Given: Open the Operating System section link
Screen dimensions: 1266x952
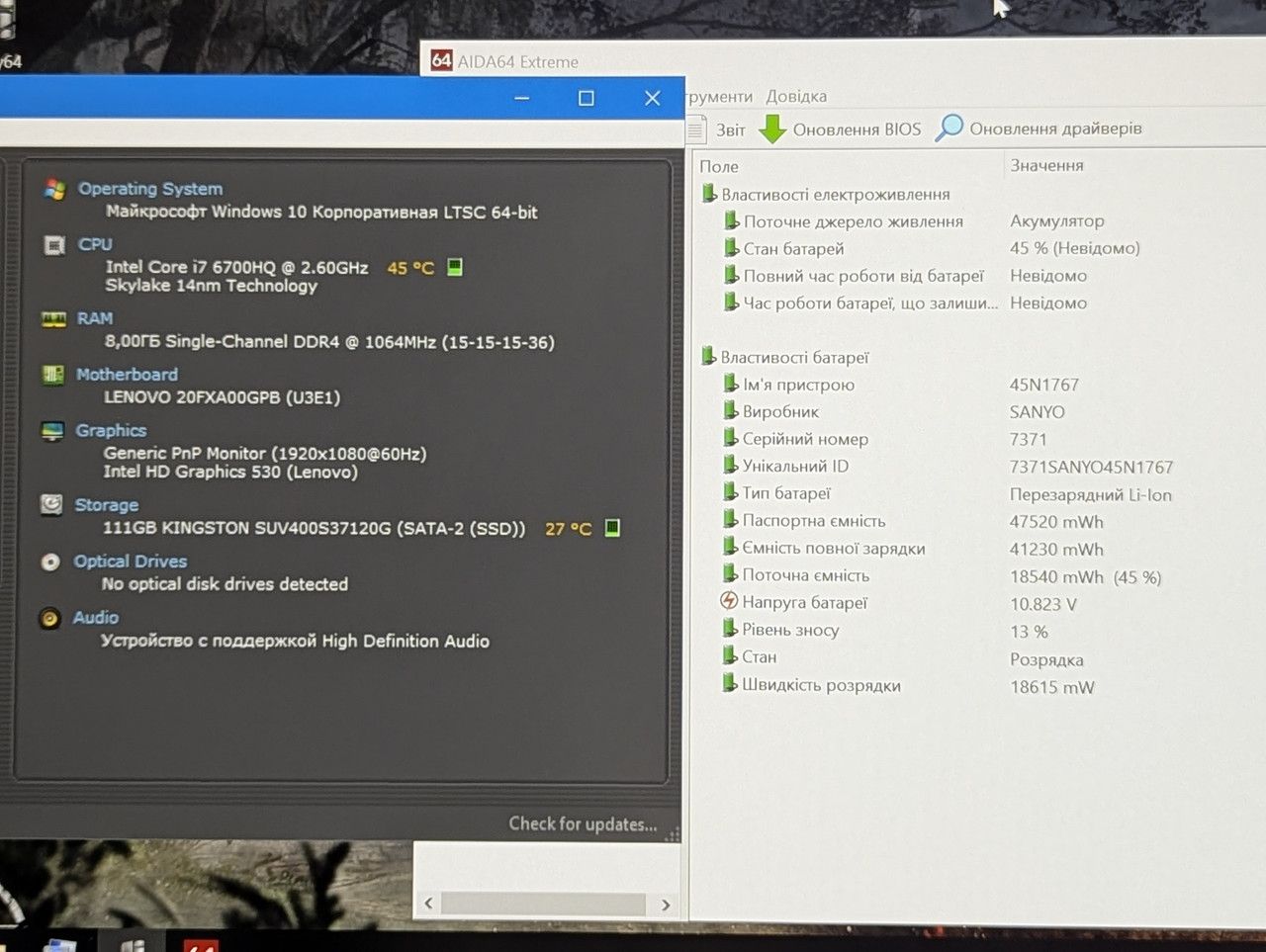Looking at the screenshot, I should pyautogui.click(x=150, y=189).
